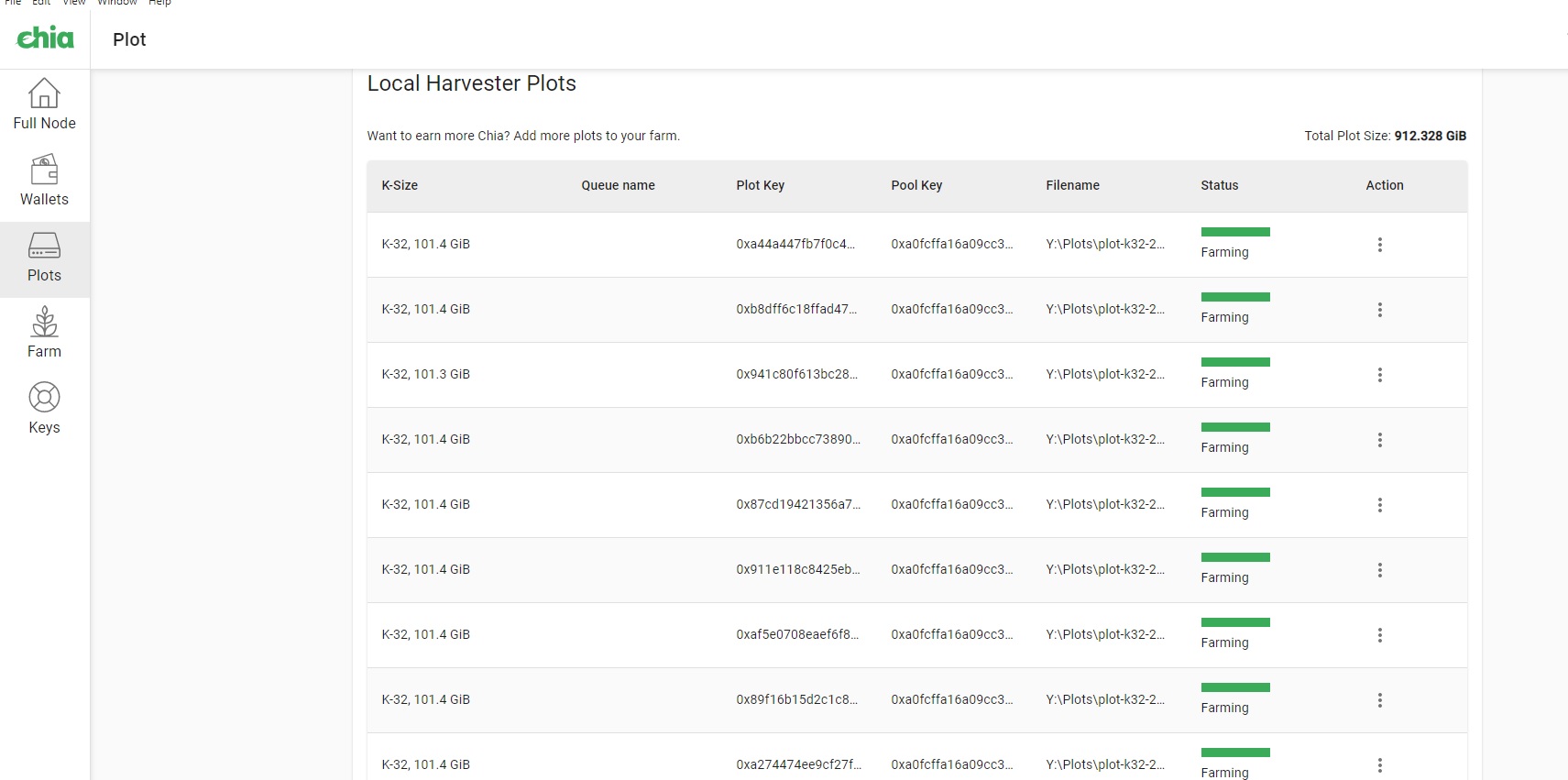The image size is (1568, 780).
Task: Click the Pool Key column header
Action: pyautogui.click(x=916, y=185)
